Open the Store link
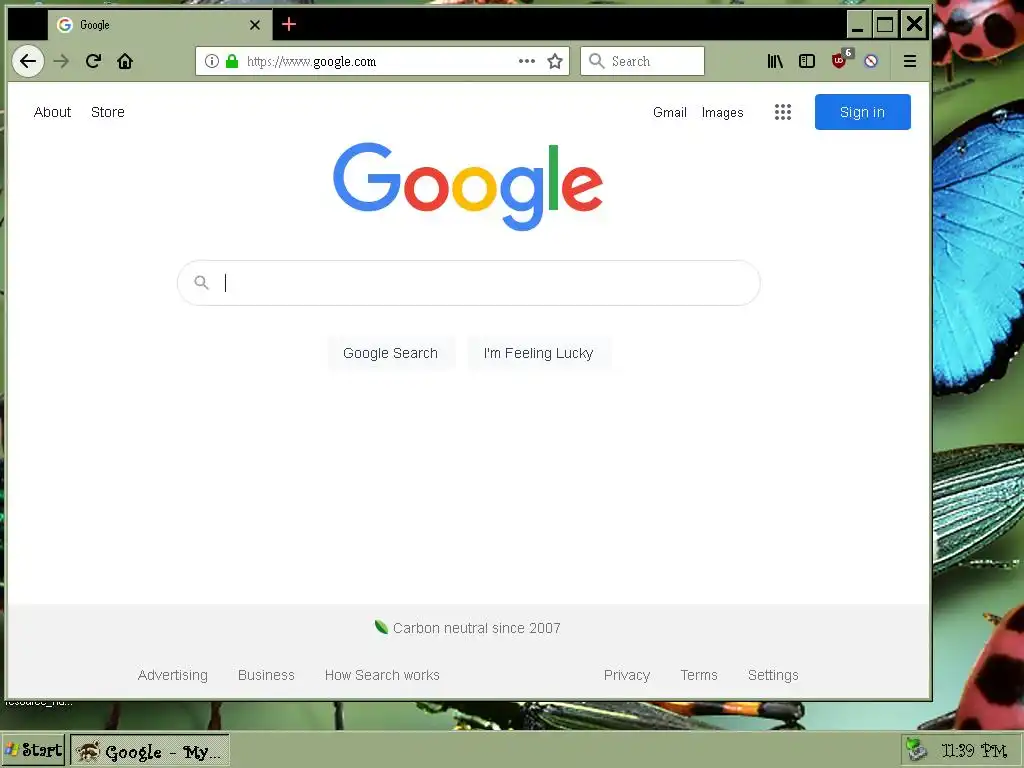Screen dimensions: 1024x768 [108, 112]
